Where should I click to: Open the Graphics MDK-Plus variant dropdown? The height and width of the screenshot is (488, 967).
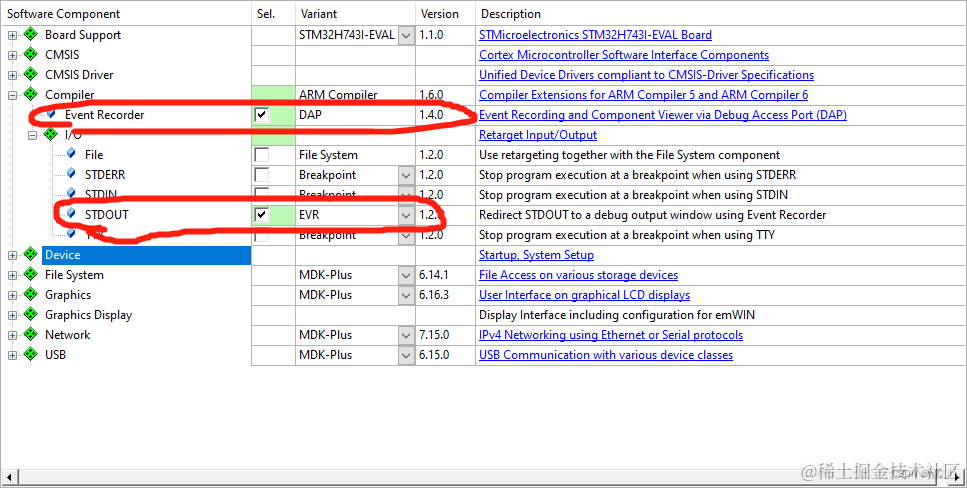click(x=406, y=295)
